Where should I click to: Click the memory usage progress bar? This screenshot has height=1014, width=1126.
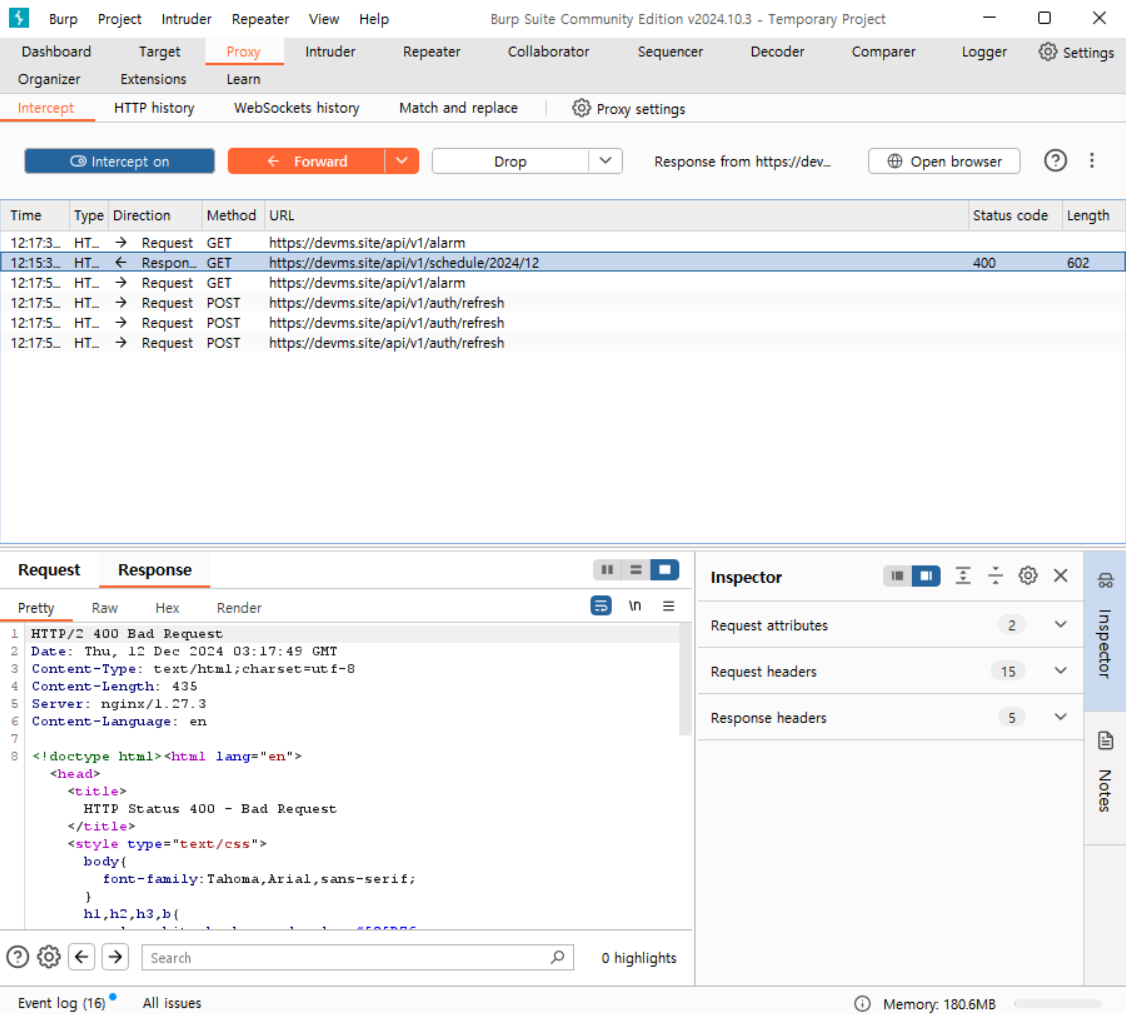point(1057,1004)
